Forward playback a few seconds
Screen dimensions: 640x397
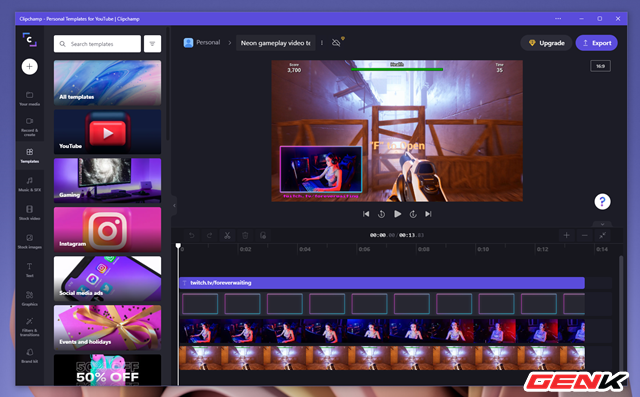pyautogui.click(x=413, y=214)
